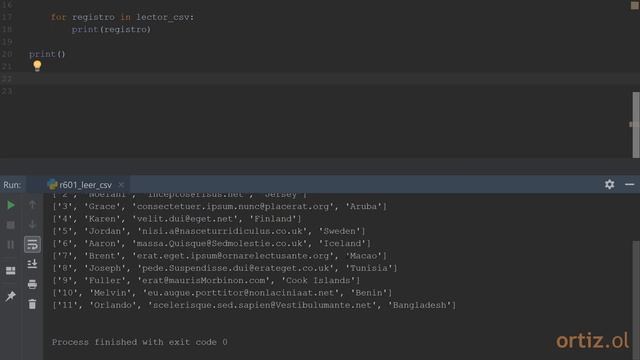Click the output row for 'Karen' Finland
This screenshot has height=360, width=640.
click(177, 219)
